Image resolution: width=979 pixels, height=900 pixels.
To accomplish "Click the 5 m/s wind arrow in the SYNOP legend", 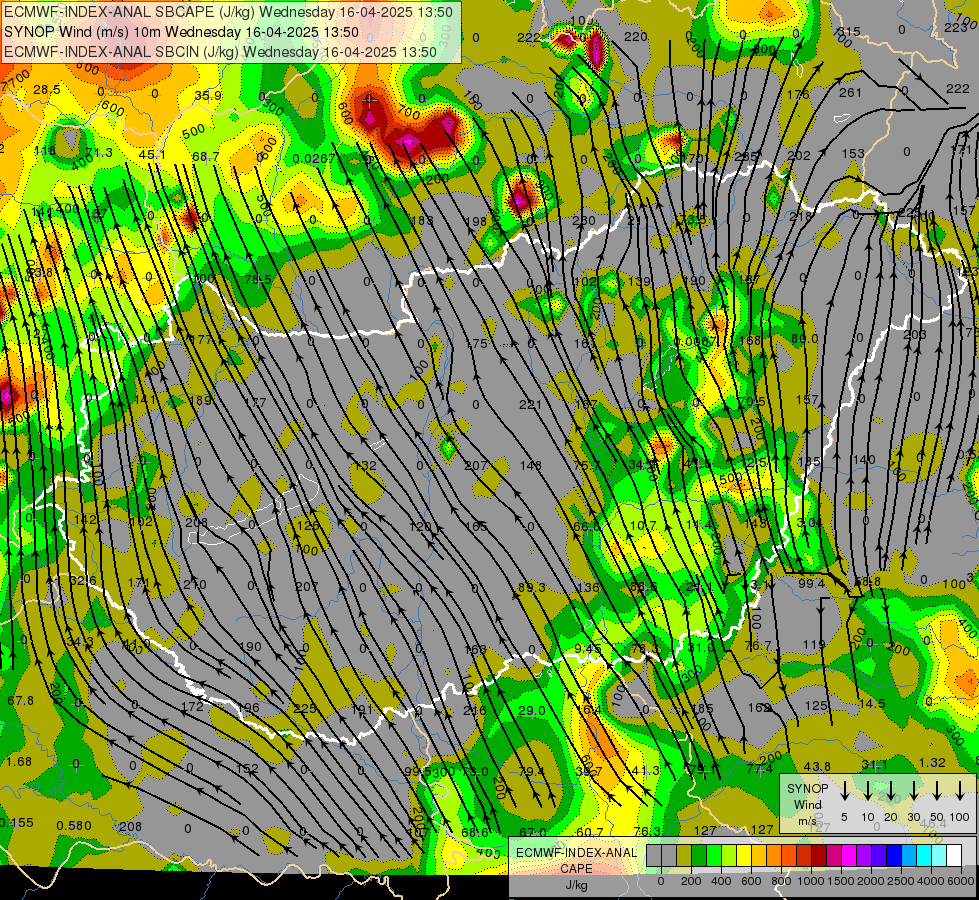I will coord(844,791).
